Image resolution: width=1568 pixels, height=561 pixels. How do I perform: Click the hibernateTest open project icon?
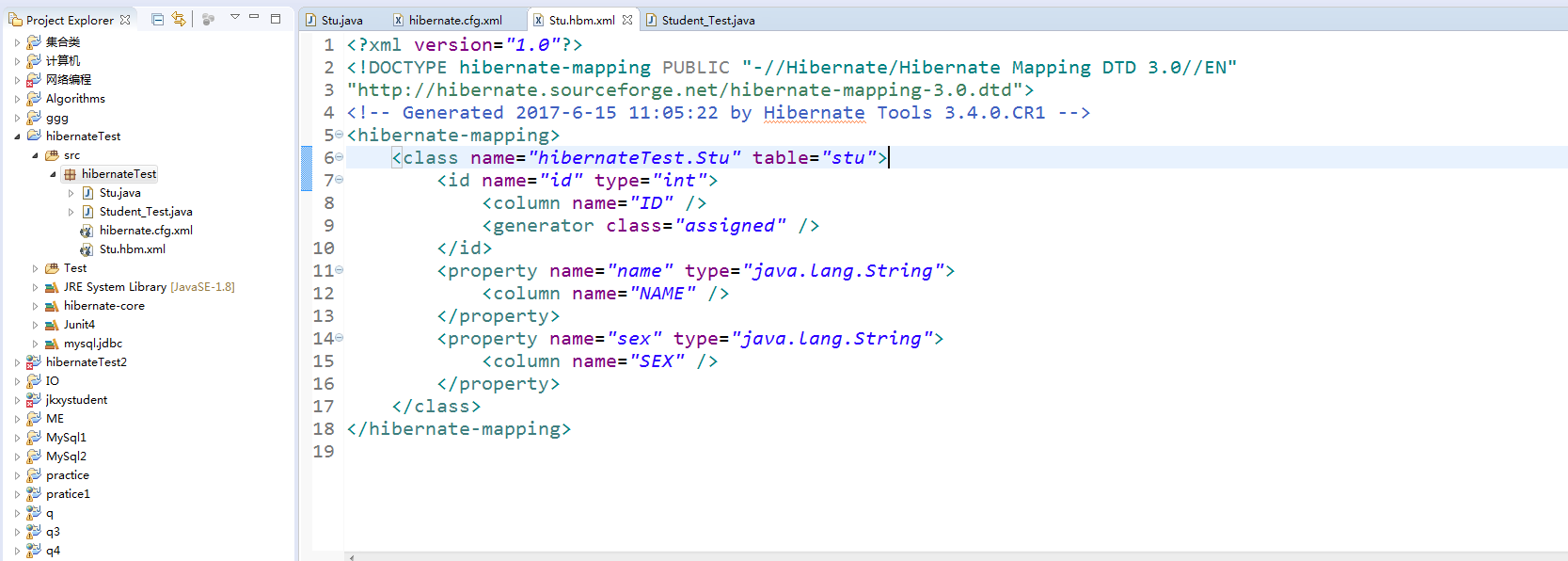coord(34,136)
